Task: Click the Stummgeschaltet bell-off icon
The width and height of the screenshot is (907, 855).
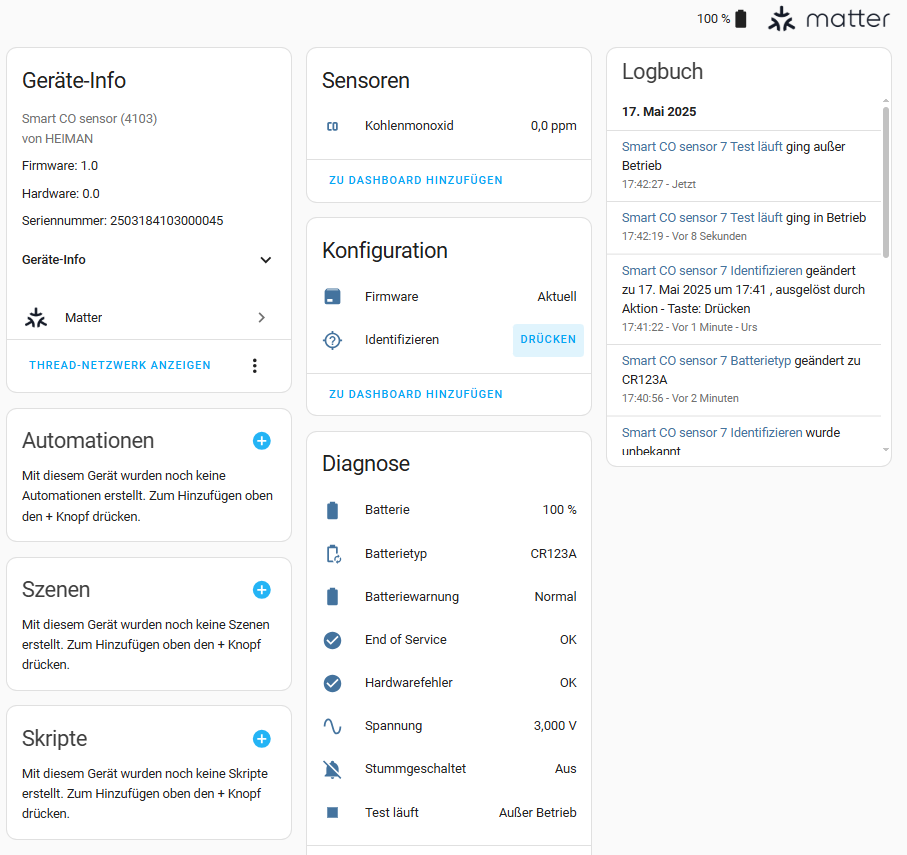Action: pos(333,769)
